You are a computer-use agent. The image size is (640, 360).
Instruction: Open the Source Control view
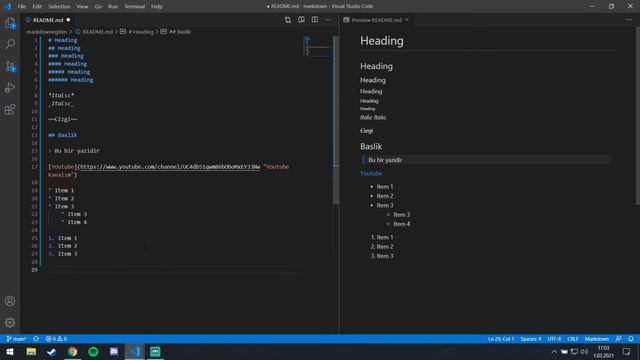[10, 66]
